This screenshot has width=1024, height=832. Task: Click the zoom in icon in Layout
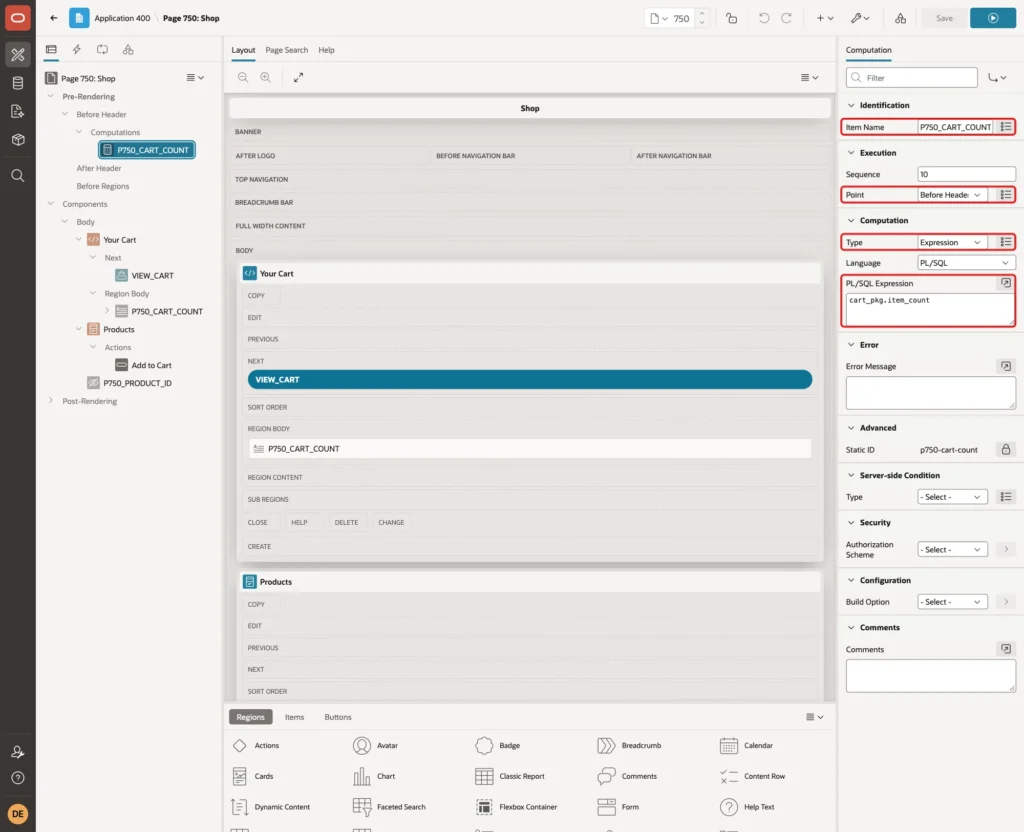(x=265, y=77)
